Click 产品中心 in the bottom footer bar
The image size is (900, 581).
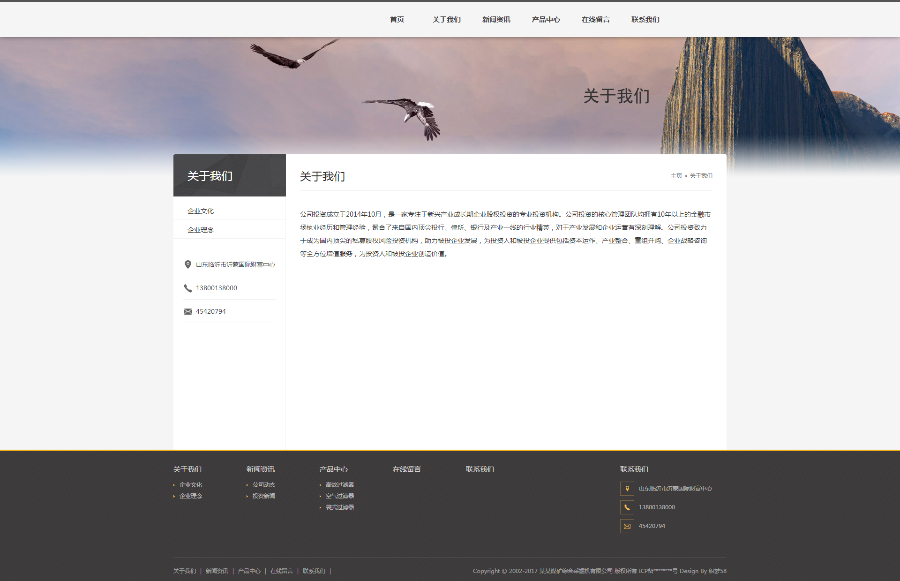(x=249, y=571)
